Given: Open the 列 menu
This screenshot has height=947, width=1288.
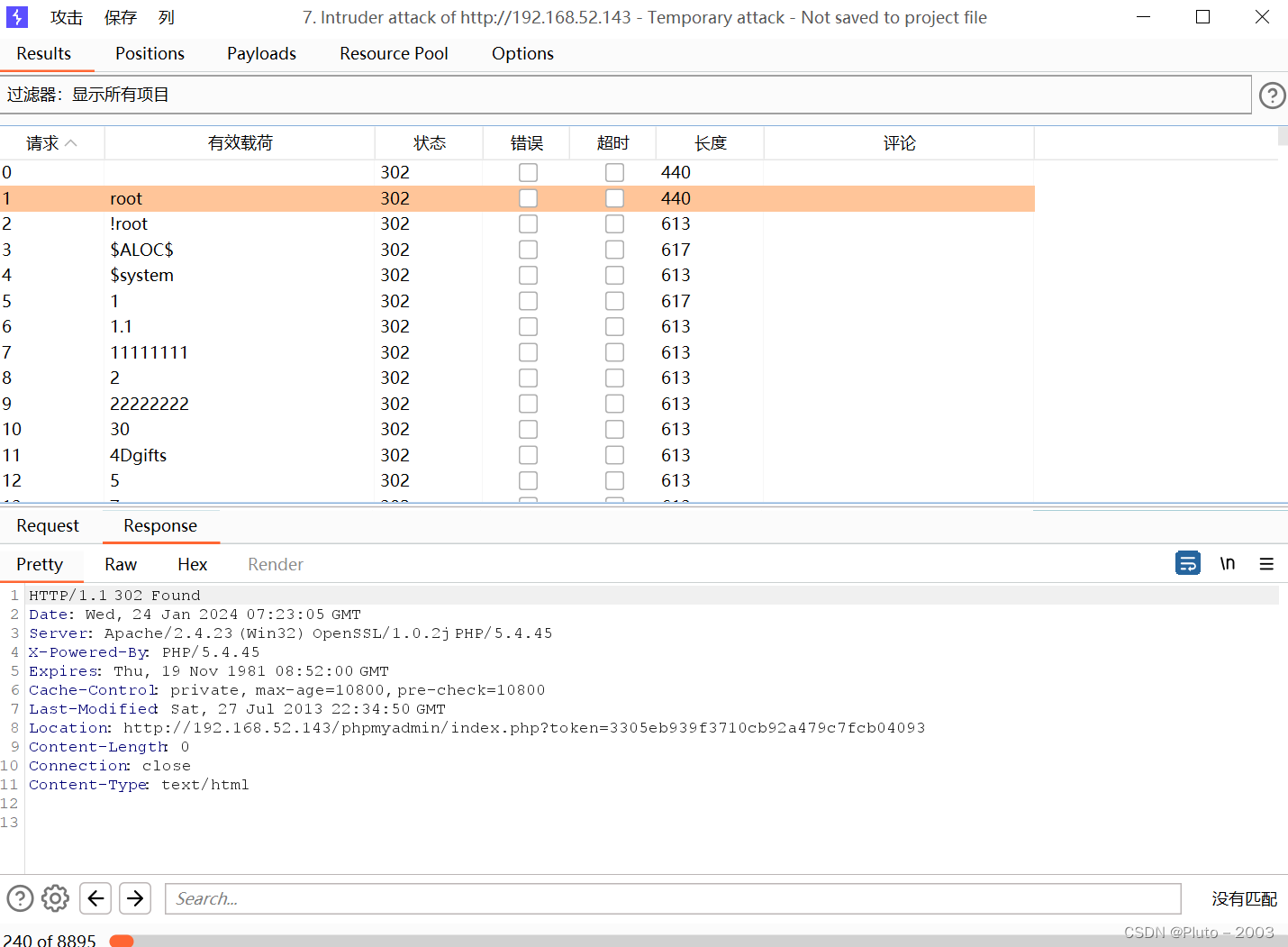Looking at the screenshot, I should tap(167, 18).
